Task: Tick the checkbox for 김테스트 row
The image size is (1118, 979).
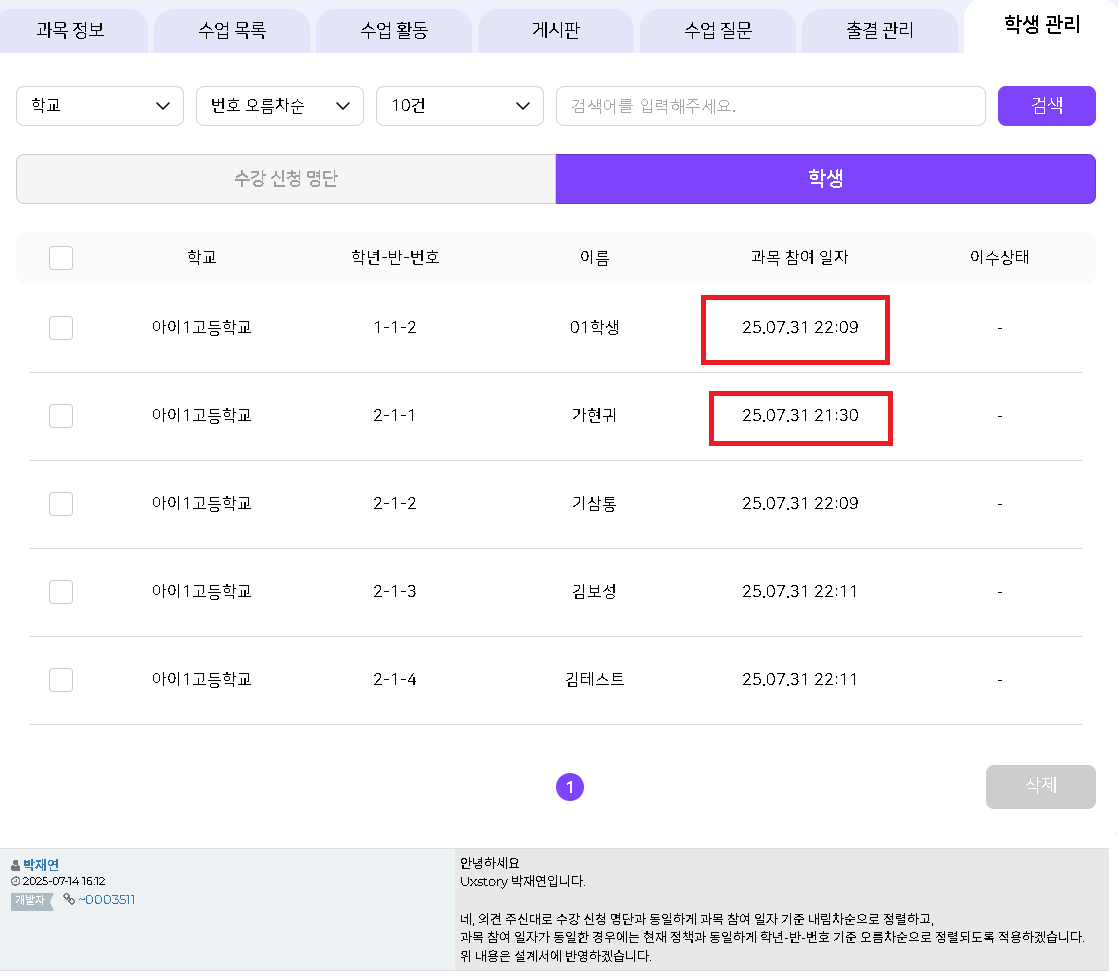Action: coord(61,680)
